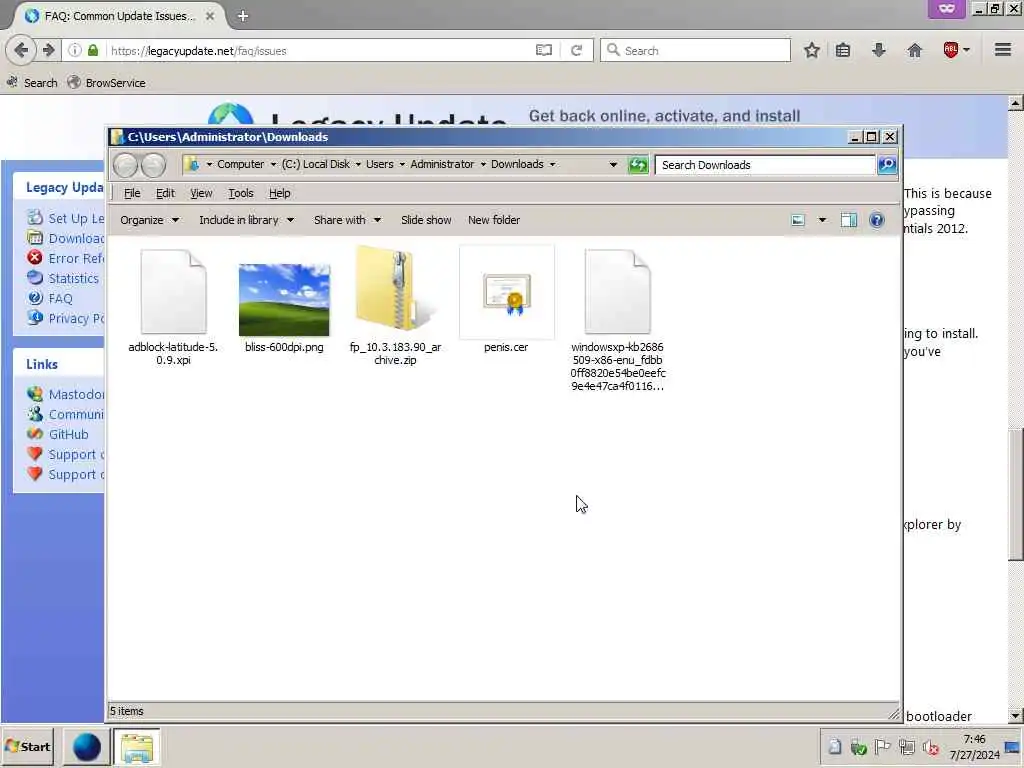Click the green refresh button in Explorer address bar
Image resolution: width=1024 pixels, height=768 pixels.
(x=638, y=165)
